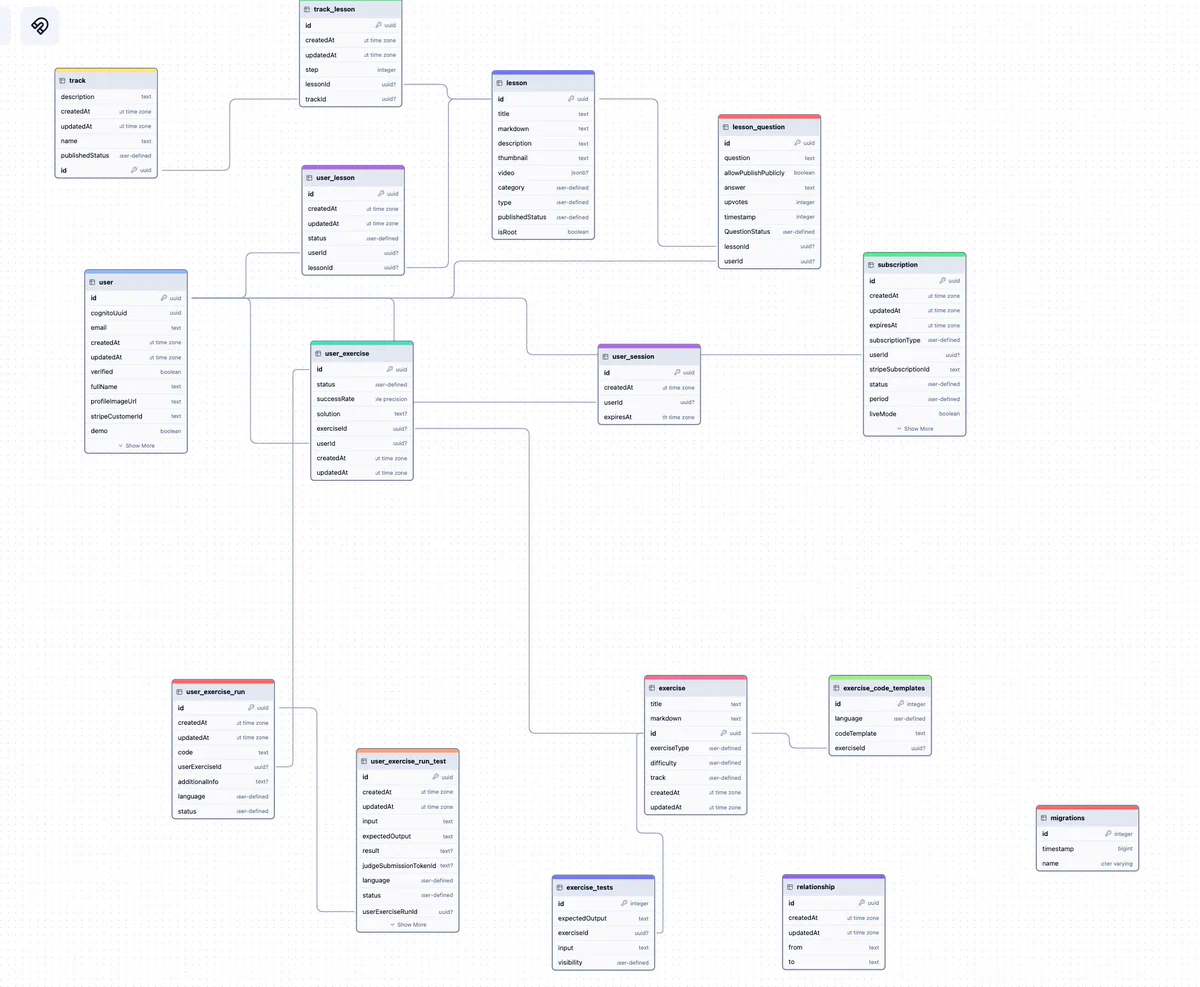Screen dimensions: 1200x987
Task: Click difficulty row in exercise table
Action: click(696, 763)
